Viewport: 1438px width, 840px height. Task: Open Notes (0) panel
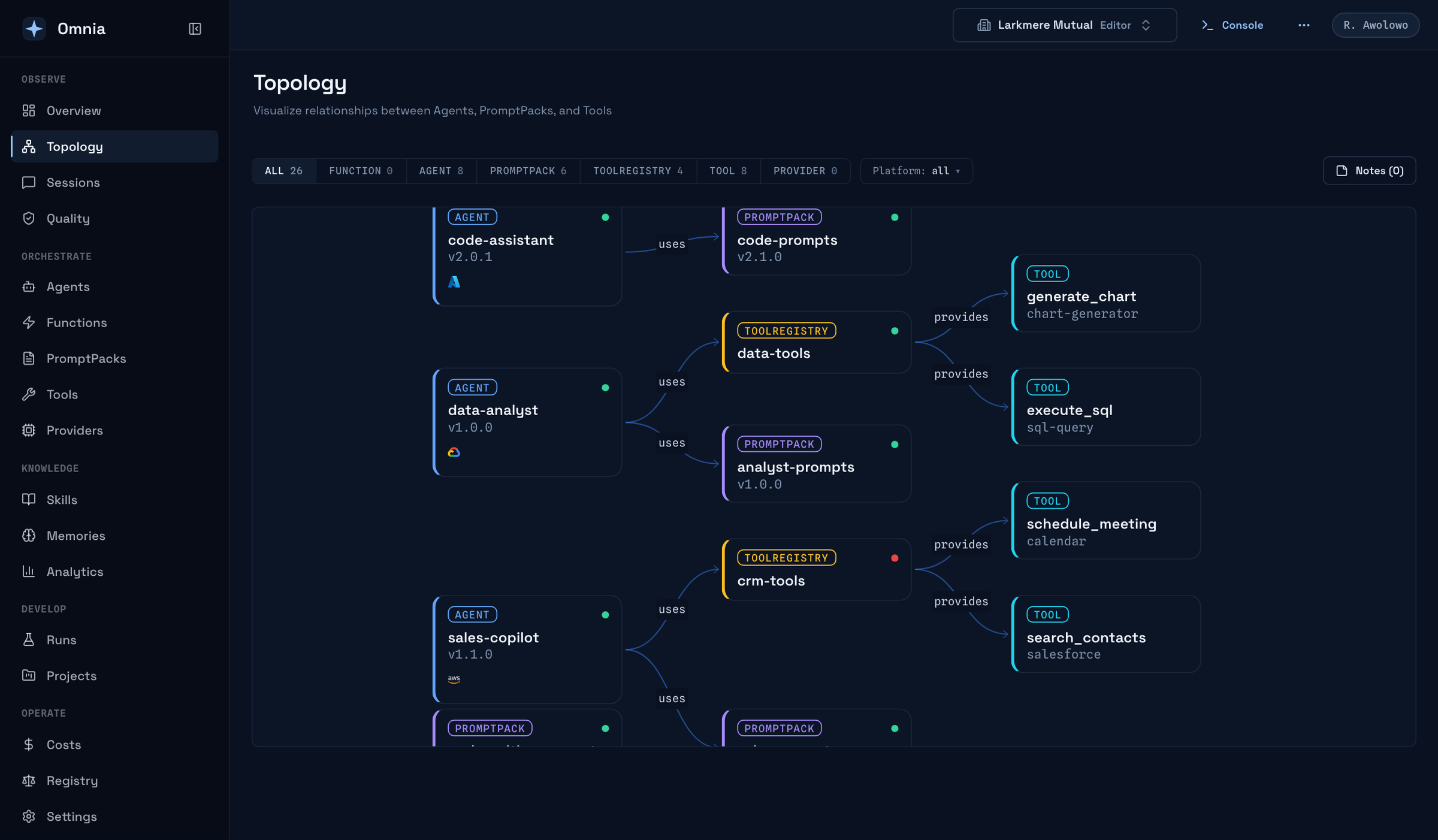pyautogui.click(x=1369, y=171)
